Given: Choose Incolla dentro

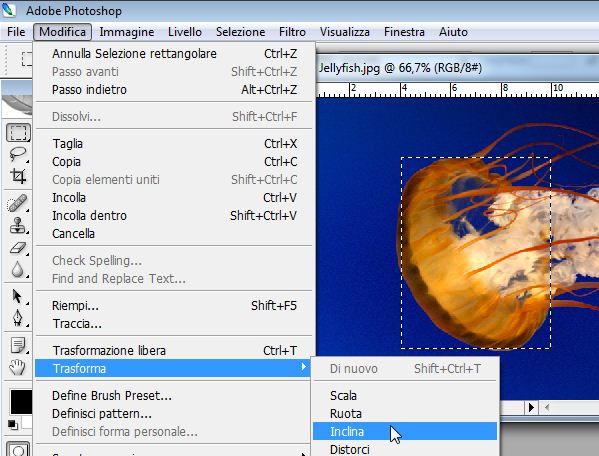Looking at the screenshot, I should (x=174, y=215).
